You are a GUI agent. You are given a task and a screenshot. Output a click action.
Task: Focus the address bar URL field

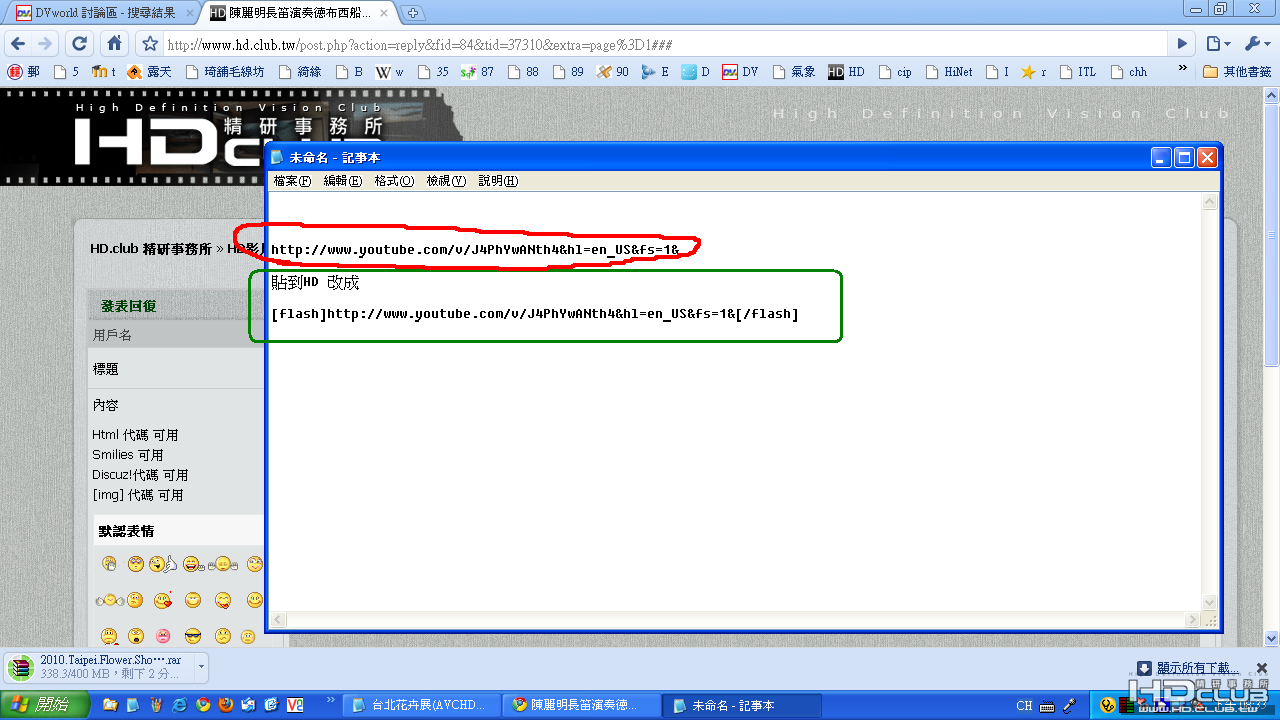click(665, 44)
